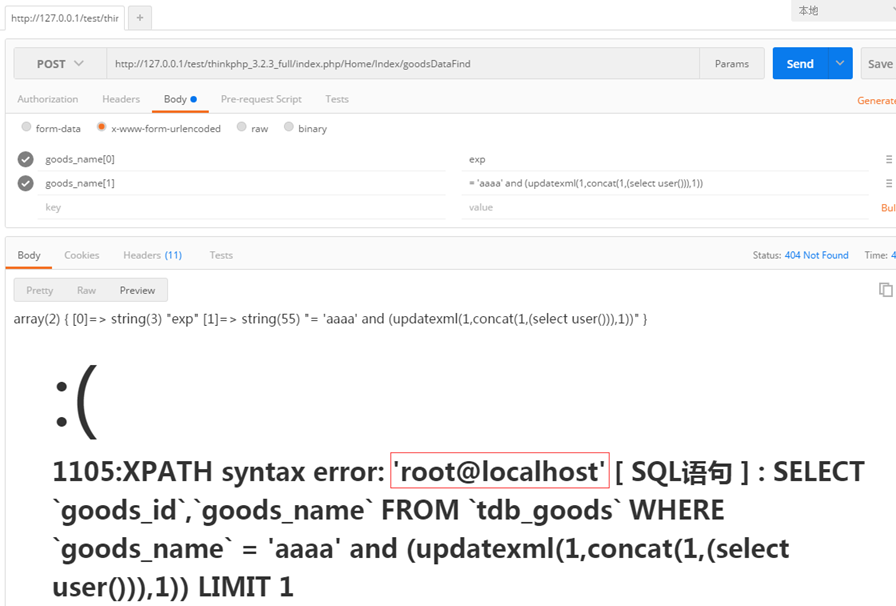Image resolution: width=896 pixels, height=606 pixels.
Task: Copy response body to clipboard icon
Action: [885, 290]
